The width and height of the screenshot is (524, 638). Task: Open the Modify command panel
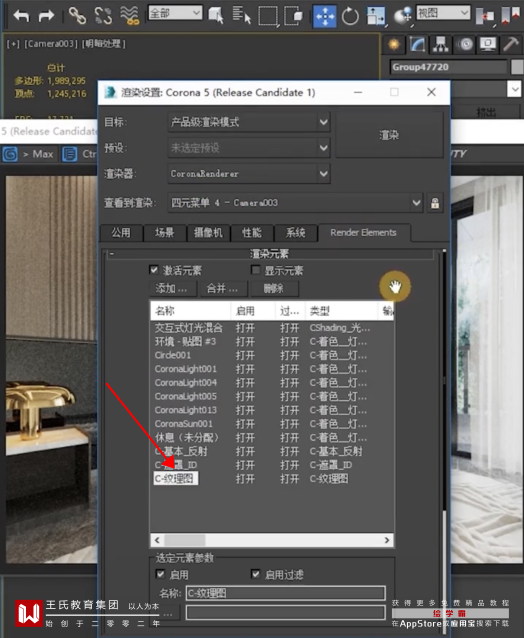tap(417, 44)
